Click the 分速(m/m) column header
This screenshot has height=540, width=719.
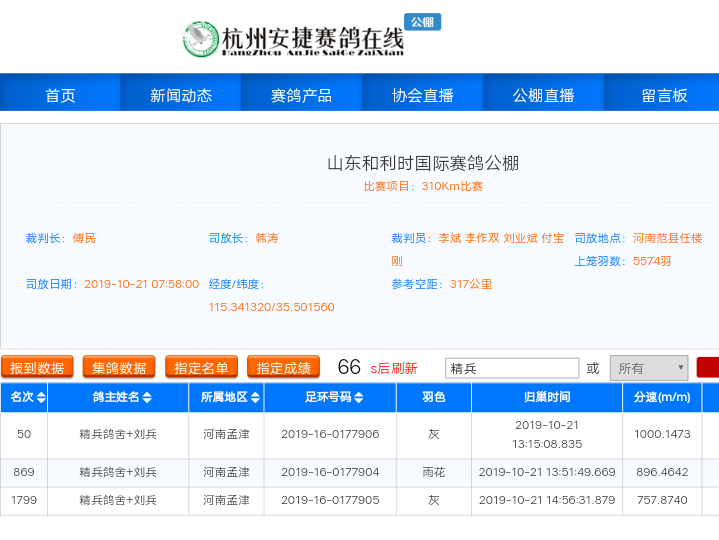click(662, 397)
